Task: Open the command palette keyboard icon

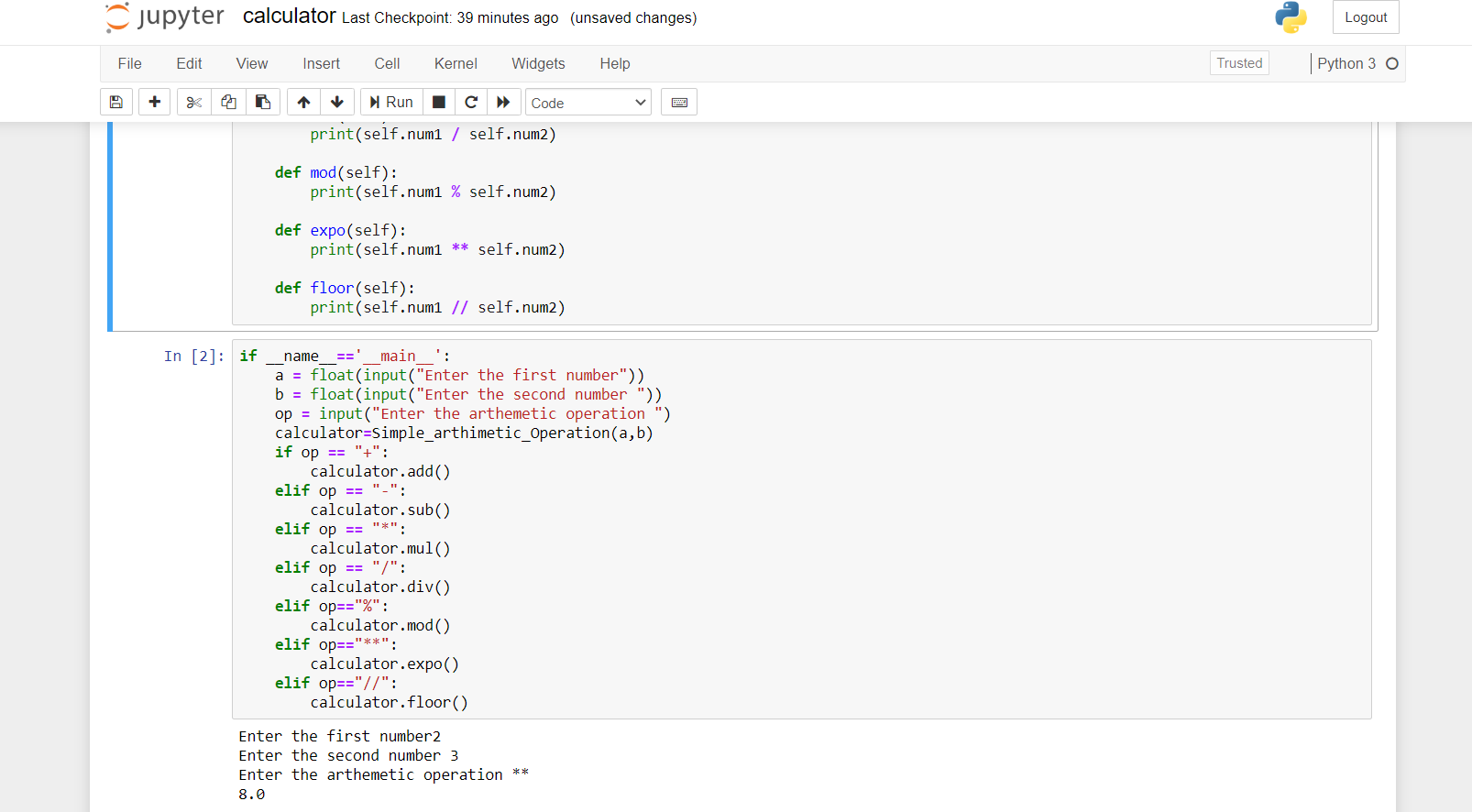Action: click(x=679, y=102)
